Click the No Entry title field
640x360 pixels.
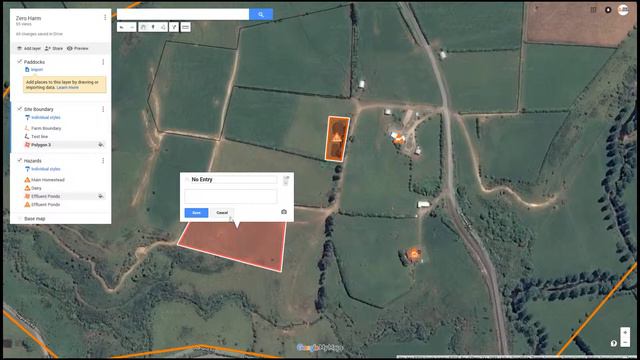click(234, 180)
